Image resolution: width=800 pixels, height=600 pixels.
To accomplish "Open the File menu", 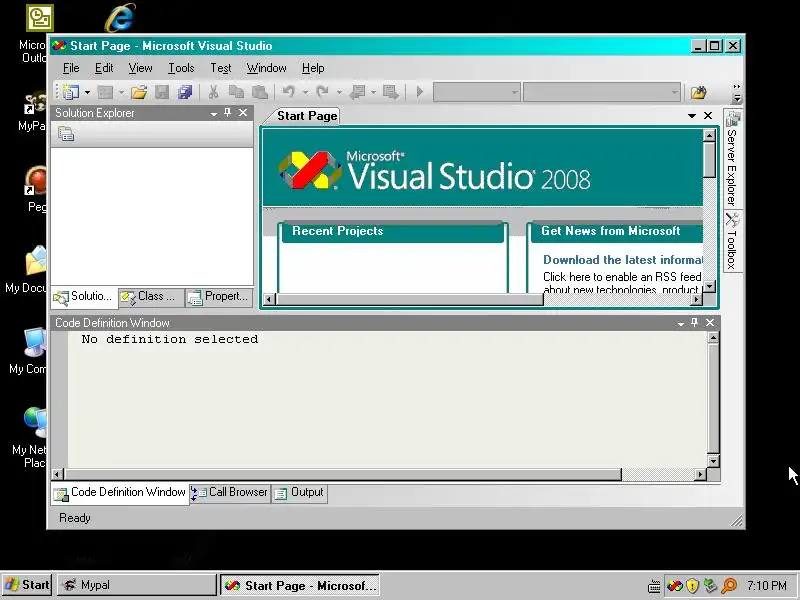I will pyautogui.click(x=71, y=68).
